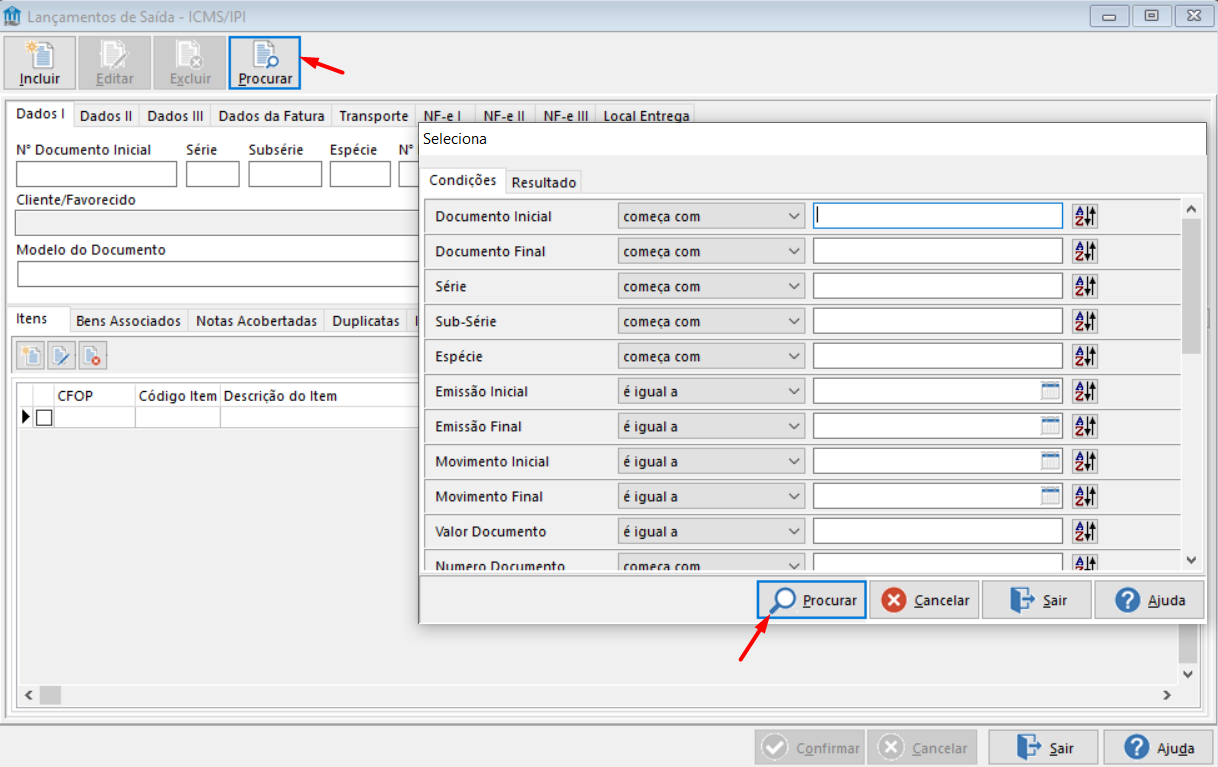1218x767 pixels.
Task: Click the Subsérie field in Dados I
Action: click(285, 174)
